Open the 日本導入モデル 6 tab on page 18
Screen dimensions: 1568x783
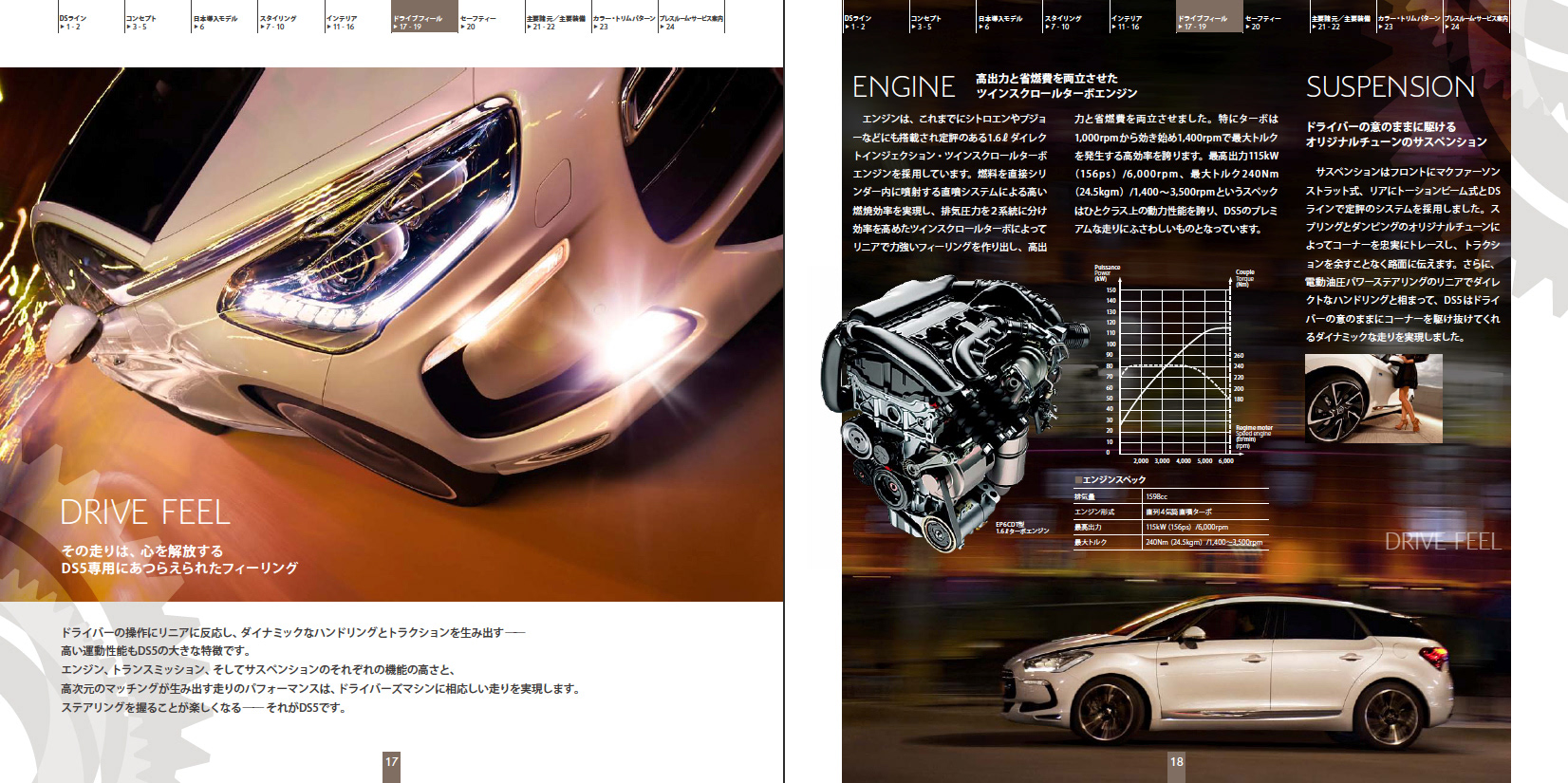1010,18
